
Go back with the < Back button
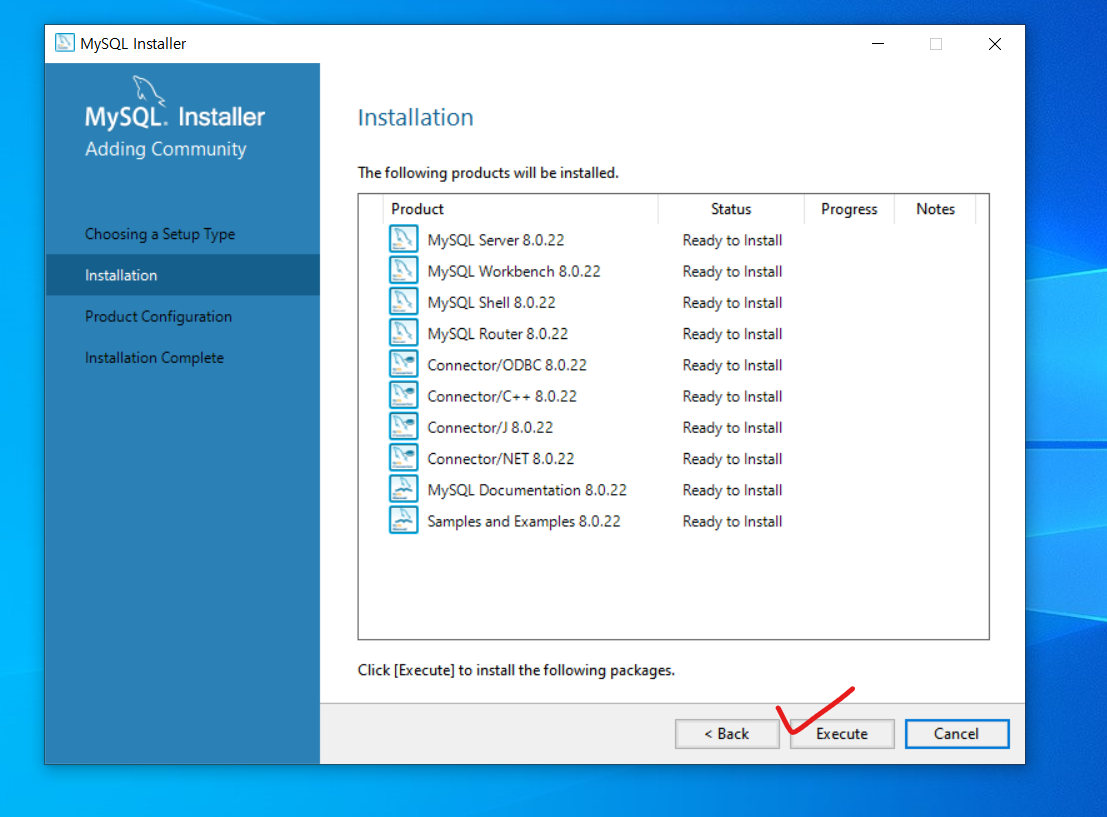coord(726,734)
